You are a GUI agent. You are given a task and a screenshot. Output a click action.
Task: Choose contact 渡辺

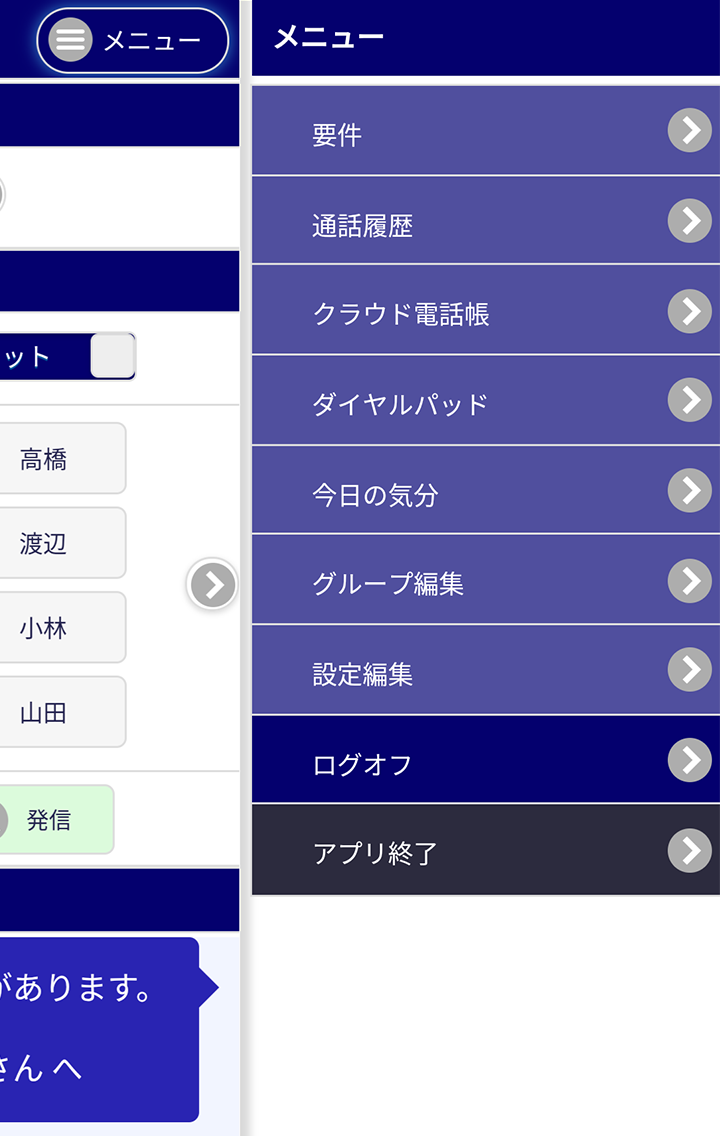[62, 543]
